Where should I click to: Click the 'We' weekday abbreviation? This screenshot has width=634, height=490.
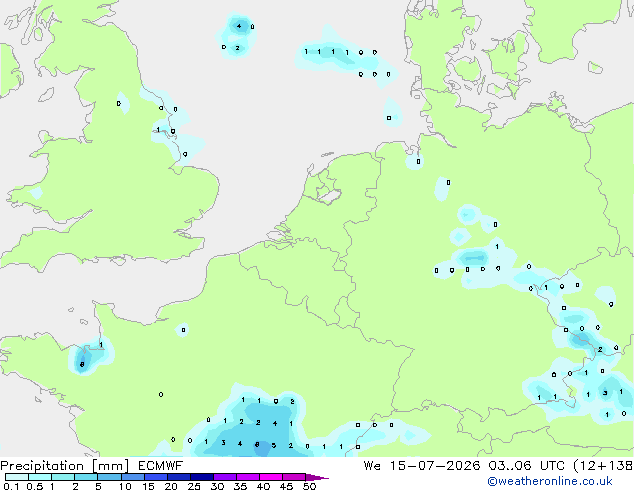pyautogui.click(x=372, y=466)
